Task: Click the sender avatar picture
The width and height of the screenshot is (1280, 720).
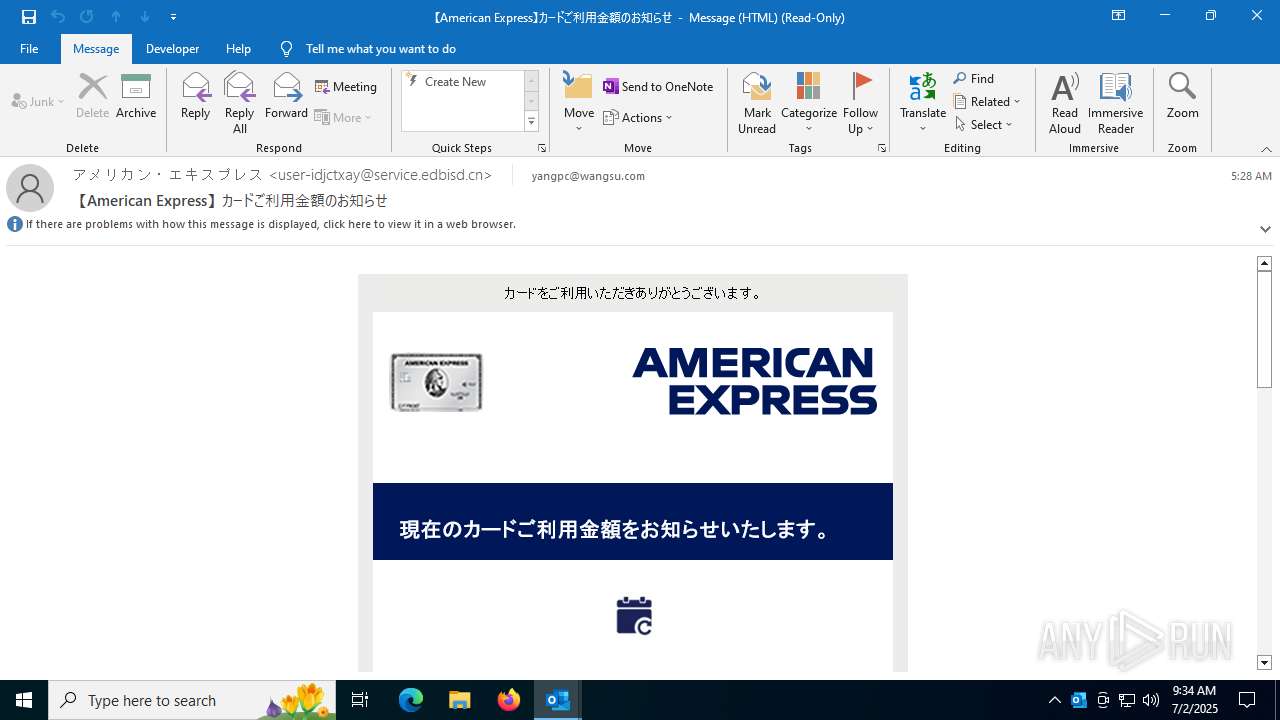Action: point(30,188)
